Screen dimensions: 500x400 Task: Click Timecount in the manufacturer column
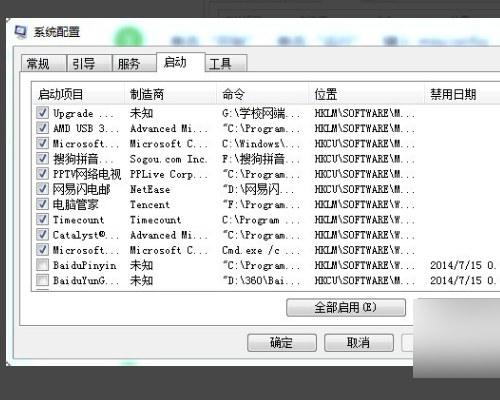(155, 220)
